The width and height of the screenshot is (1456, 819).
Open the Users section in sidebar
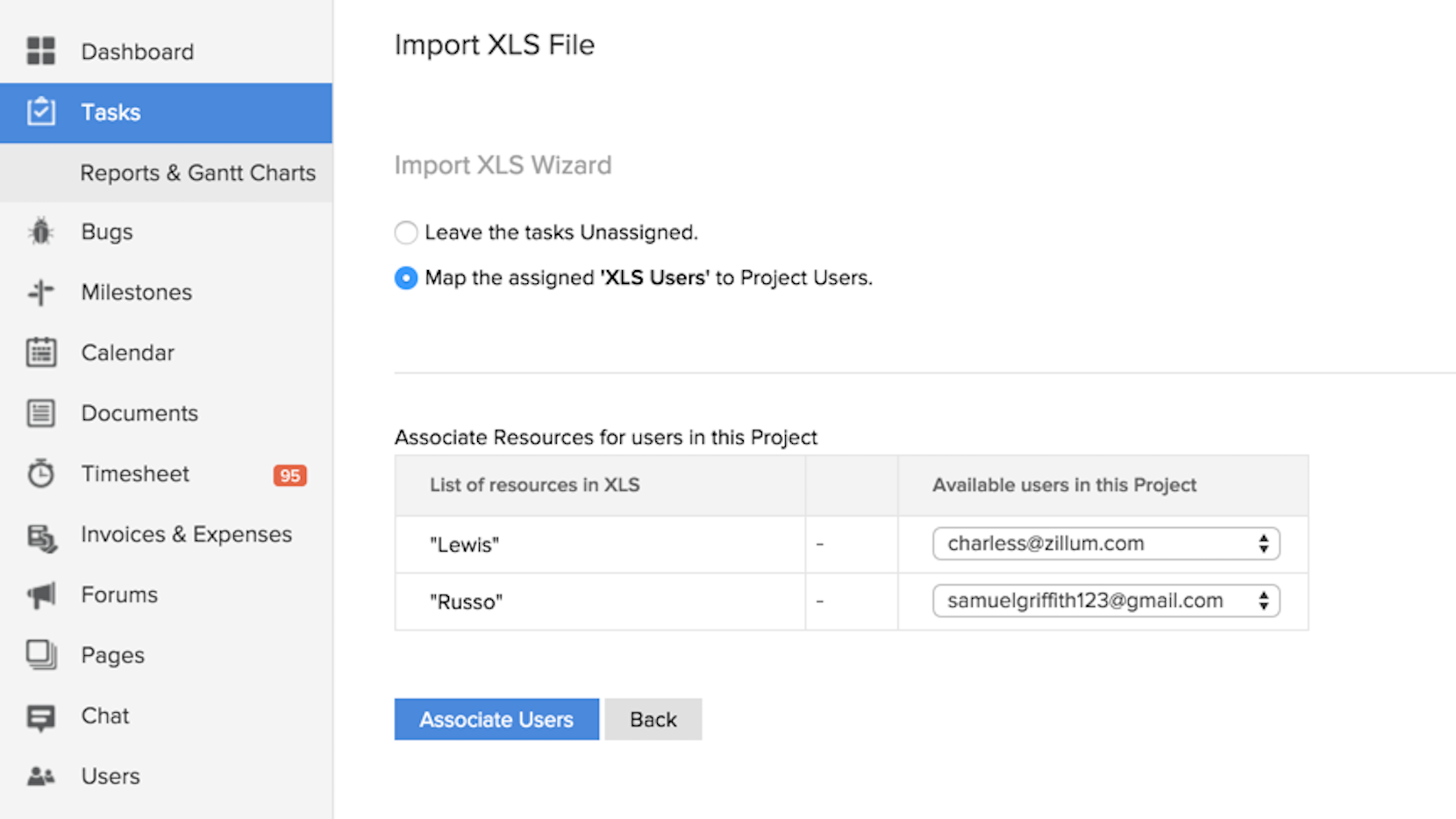pos(110,776)
